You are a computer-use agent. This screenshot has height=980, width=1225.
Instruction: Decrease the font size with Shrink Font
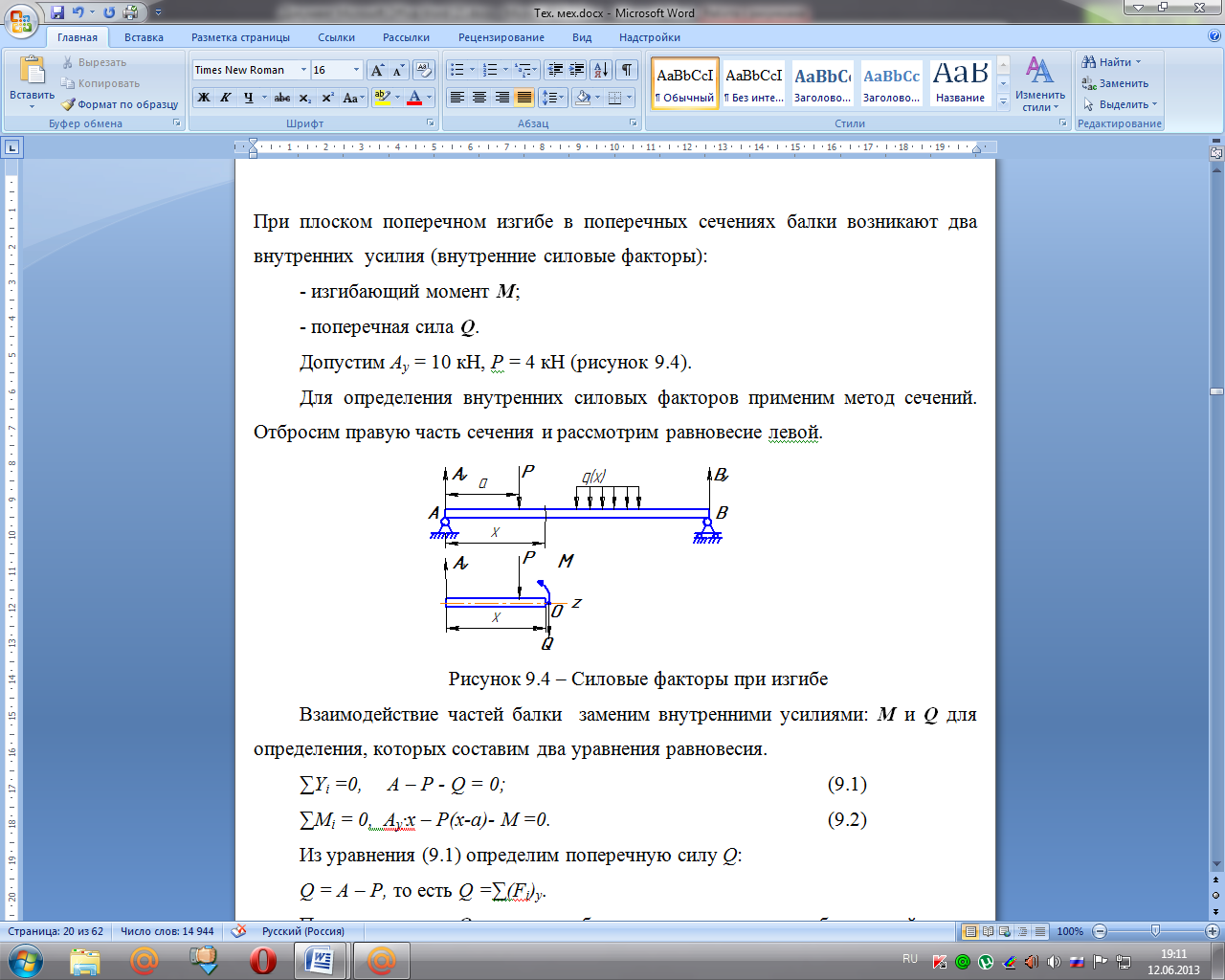398,70
